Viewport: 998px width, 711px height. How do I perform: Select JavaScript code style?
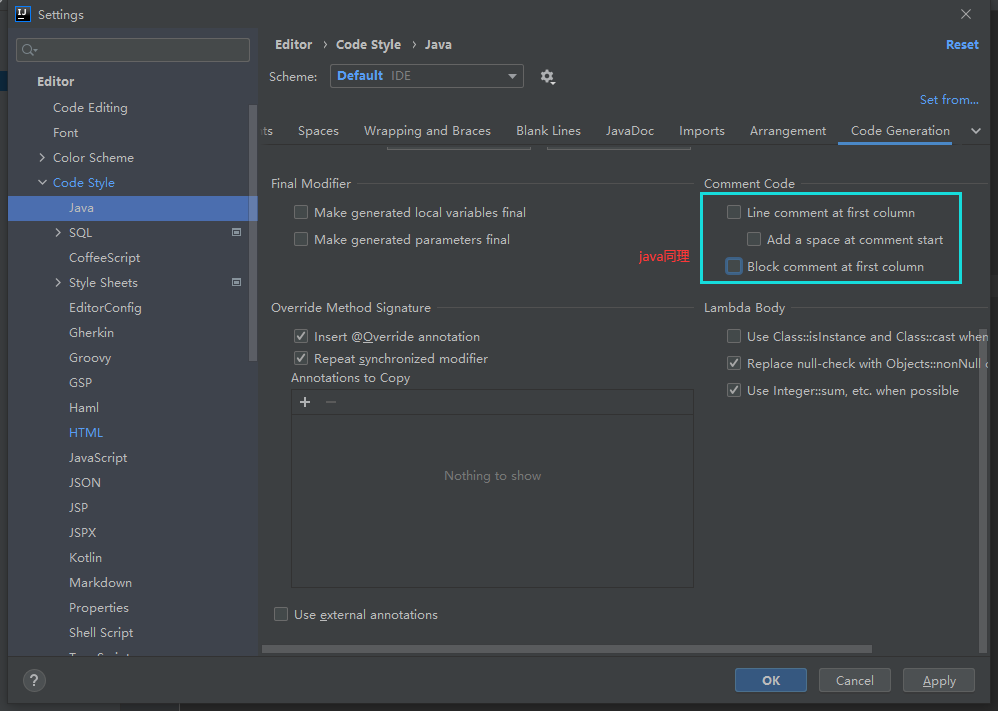point(97,458)
